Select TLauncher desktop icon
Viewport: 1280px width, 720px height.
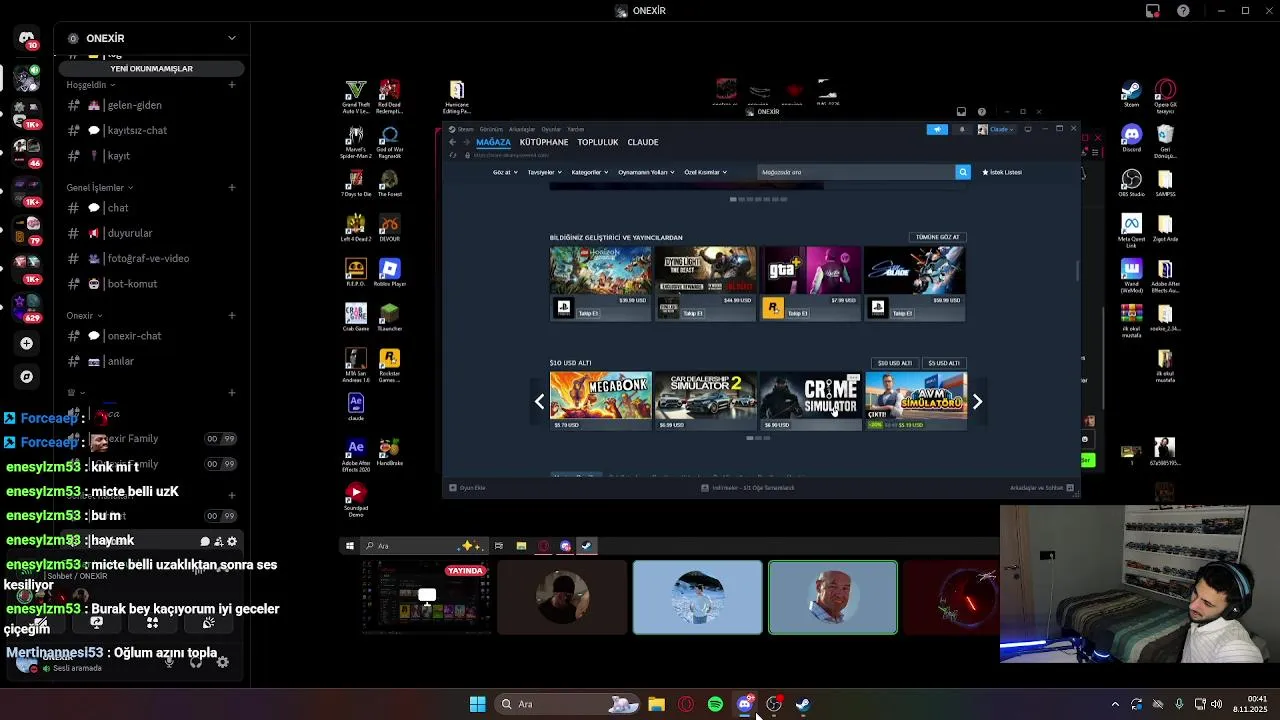[x=390, y=317]
